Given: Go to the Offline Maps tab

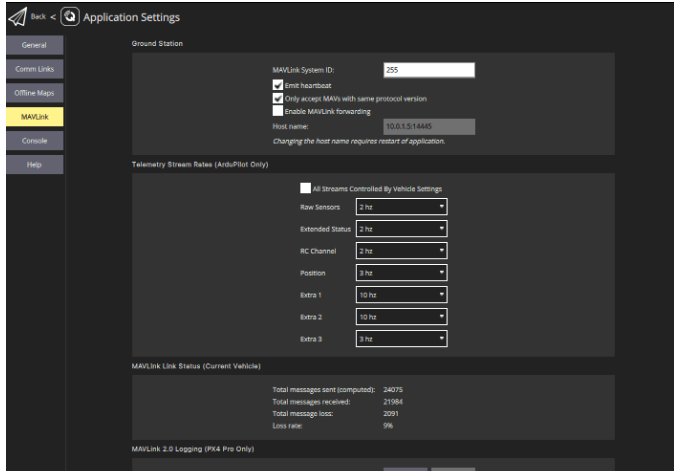Looking at the screenshot, I should pos(34,93).
